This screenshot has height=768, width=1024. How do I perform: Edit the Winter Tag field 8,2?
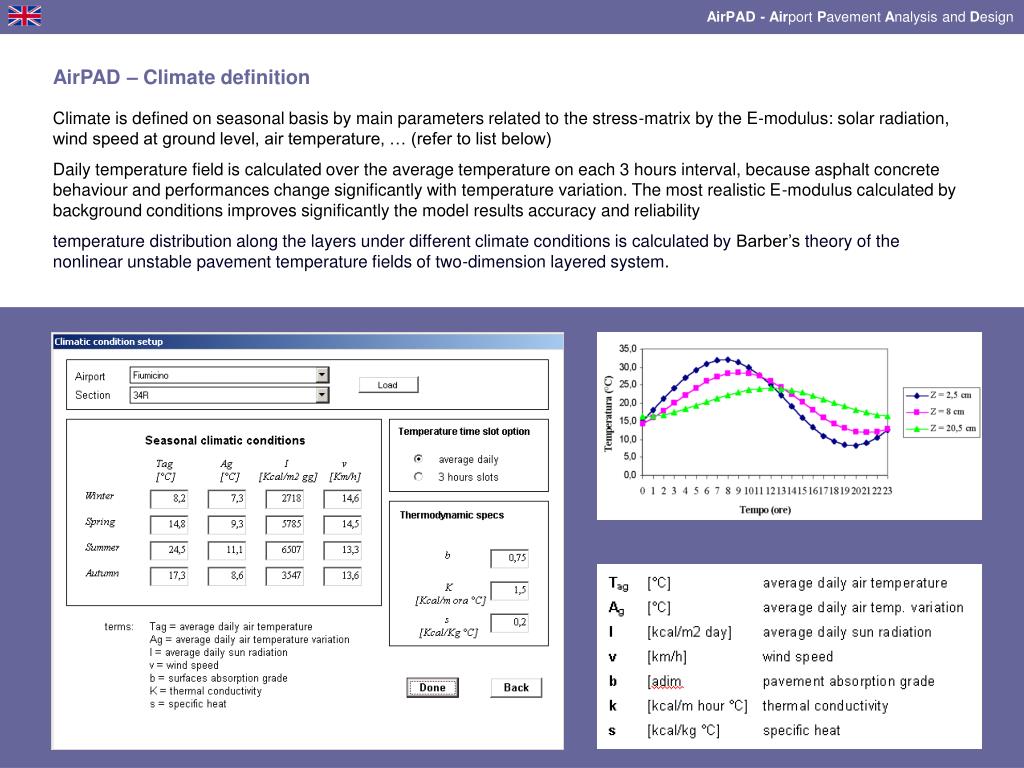point(169,499)
